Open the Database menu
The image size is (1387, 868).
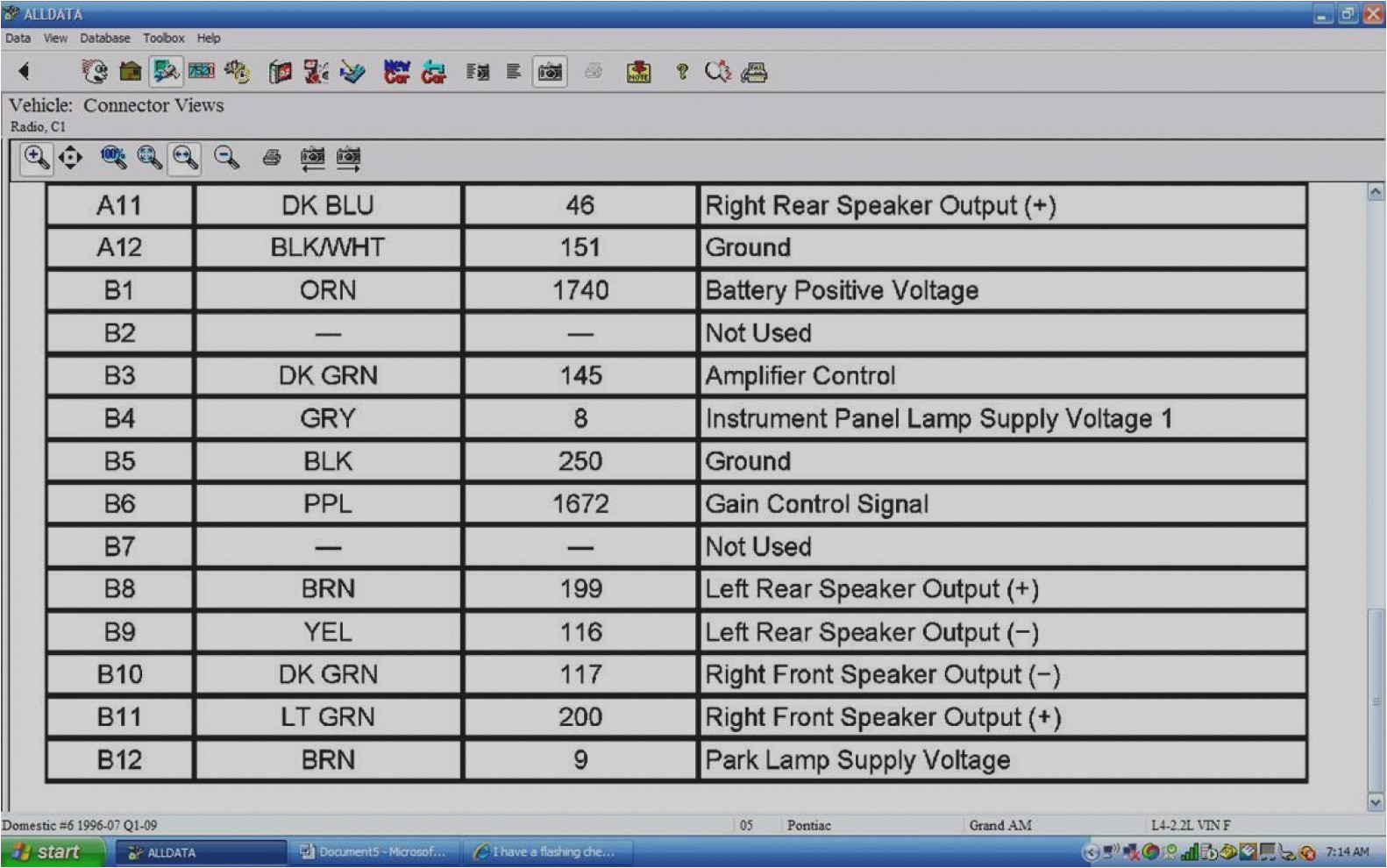click(104, 39)
